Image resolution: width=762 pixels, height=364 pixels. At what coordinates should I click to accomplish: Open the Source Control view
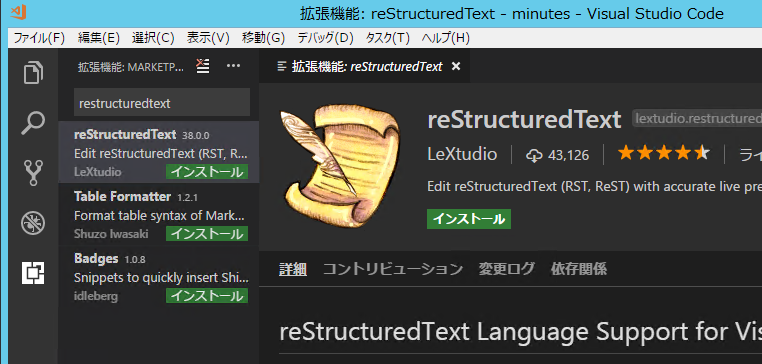point(33,173)
